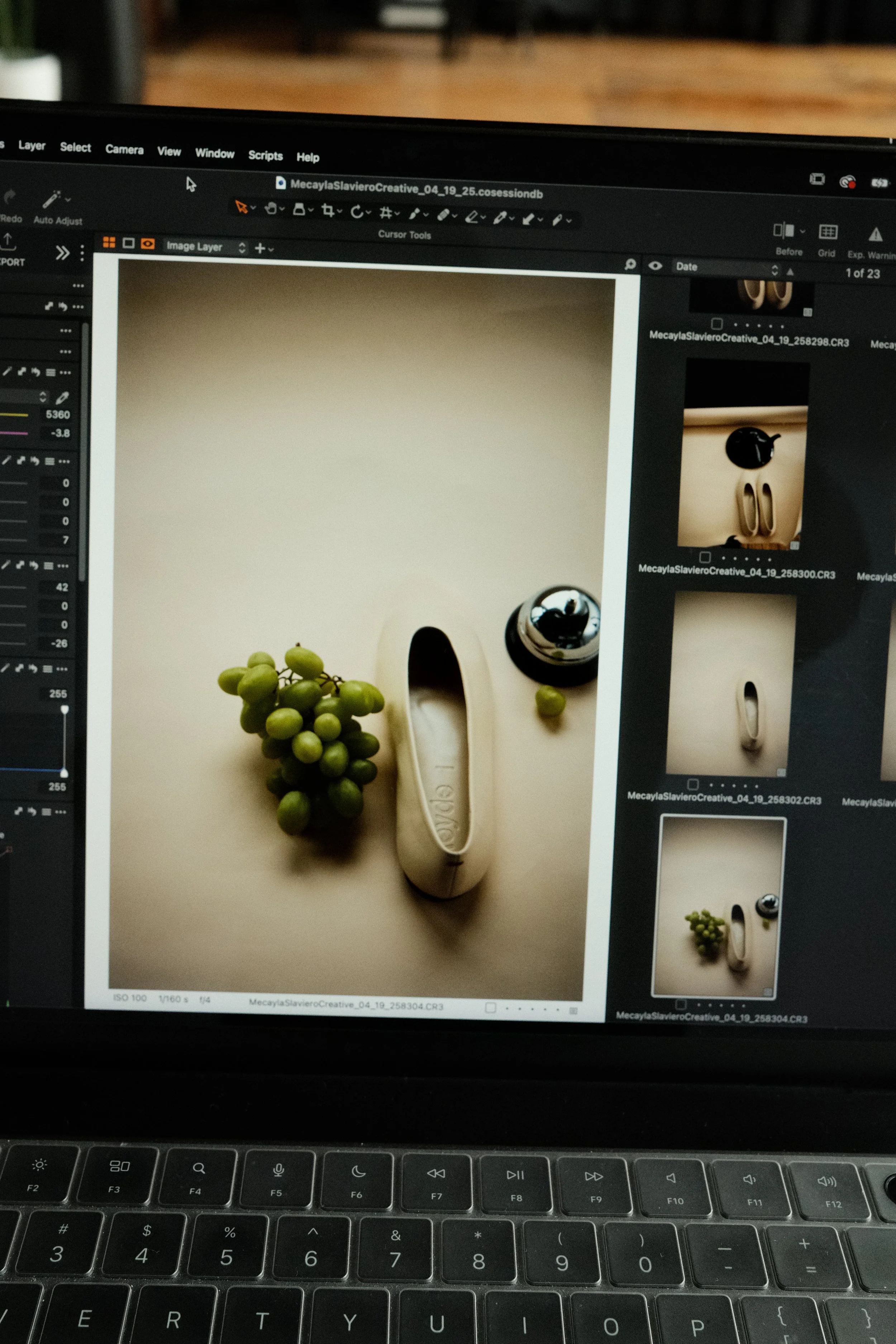Select the Pan hand cursor tool
Viewport: 896px width, 1344px height.
click(271, 209)
